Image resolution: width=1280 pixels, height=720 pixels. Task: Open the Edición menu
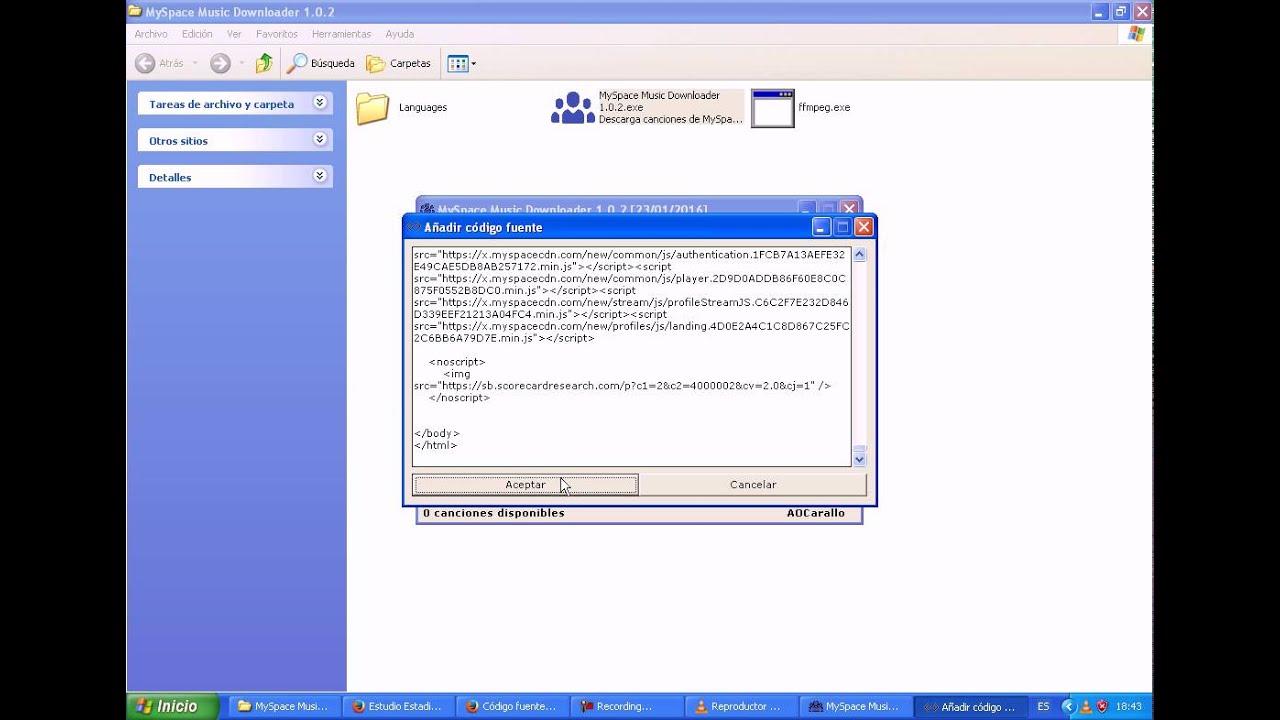tap(197, 34)
